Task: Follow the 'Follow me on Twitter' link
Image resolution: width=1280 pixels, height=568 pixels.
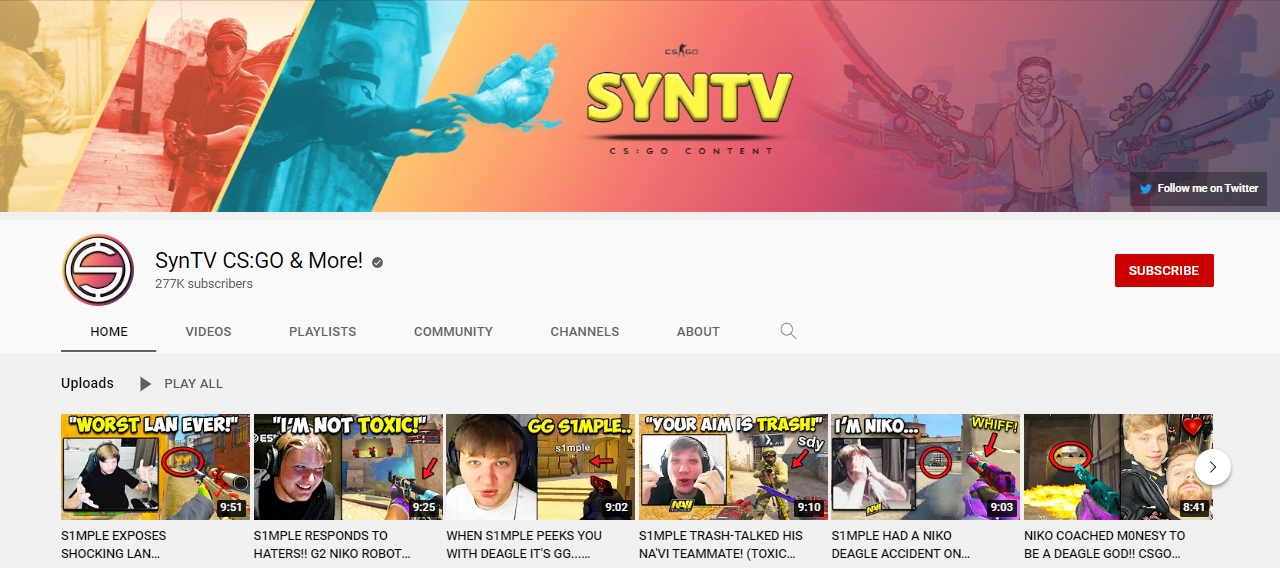Action: coord(1198,188)
